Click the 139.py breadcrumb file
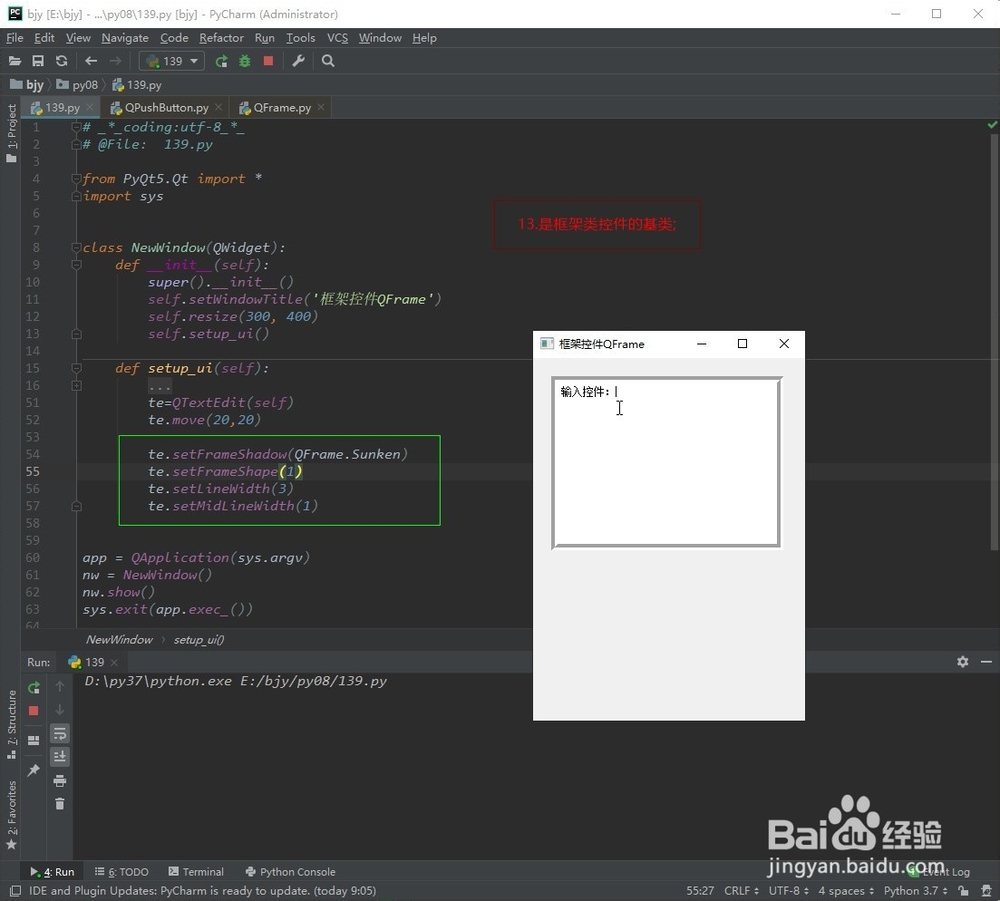The height and width of the screenshot is (901, 1000). [136, 85]
